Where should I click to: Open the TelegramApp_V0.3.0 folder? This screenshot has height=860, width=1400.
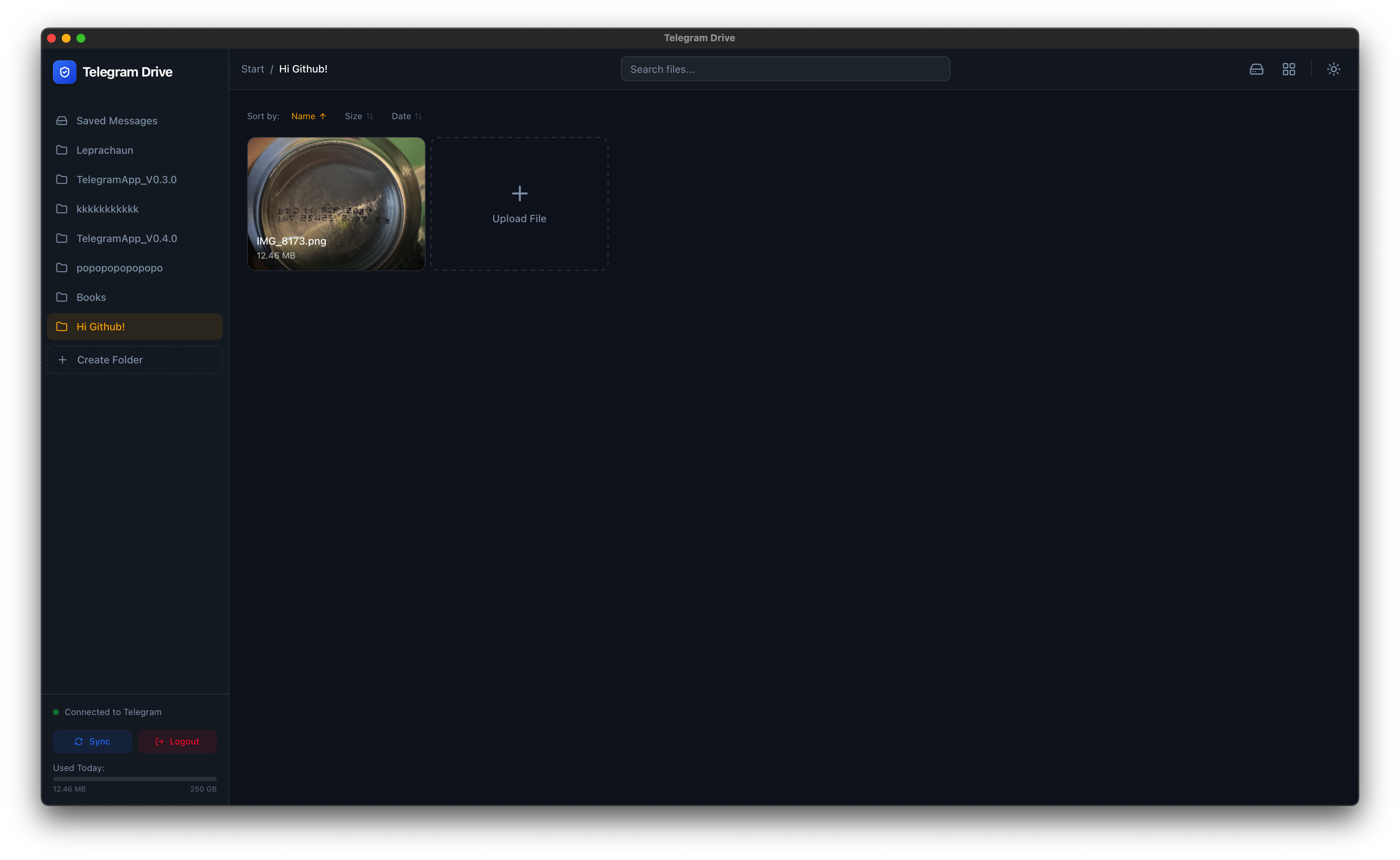click(126, 180)
